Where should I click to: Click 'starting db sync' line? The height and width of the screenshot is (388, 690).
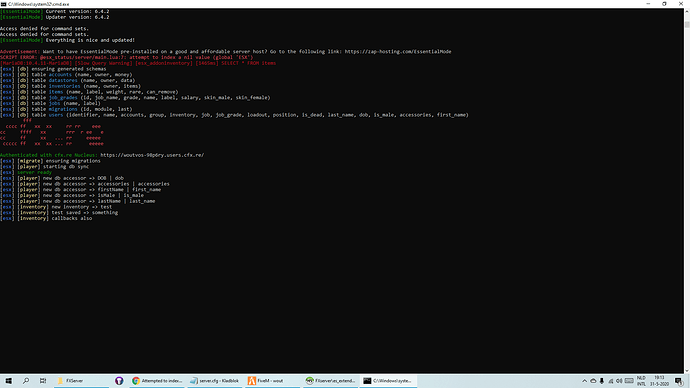[x=44, y=166]
